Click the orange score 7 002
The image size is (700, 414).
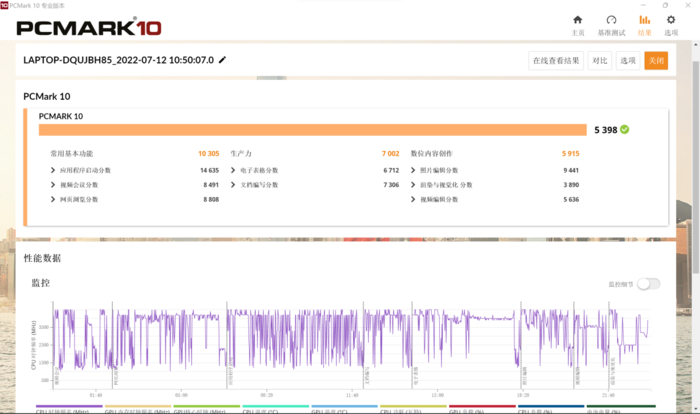click(390, 154)
